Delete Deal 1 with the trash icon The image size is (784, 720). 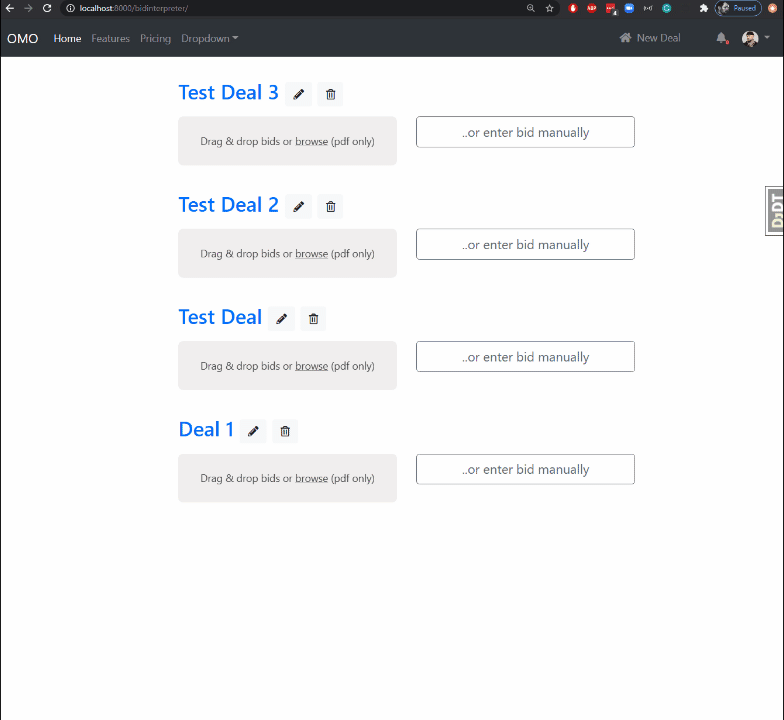(x=285, y=431)
